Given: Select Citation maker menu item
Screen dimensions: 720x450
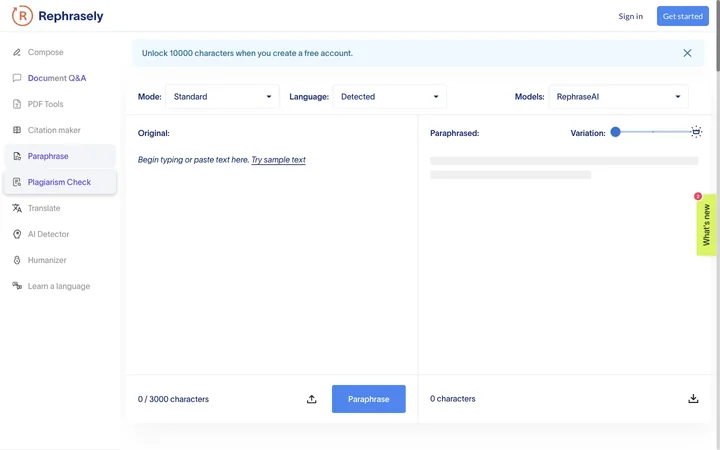Looking at the screenshot, I should (60, 130).
